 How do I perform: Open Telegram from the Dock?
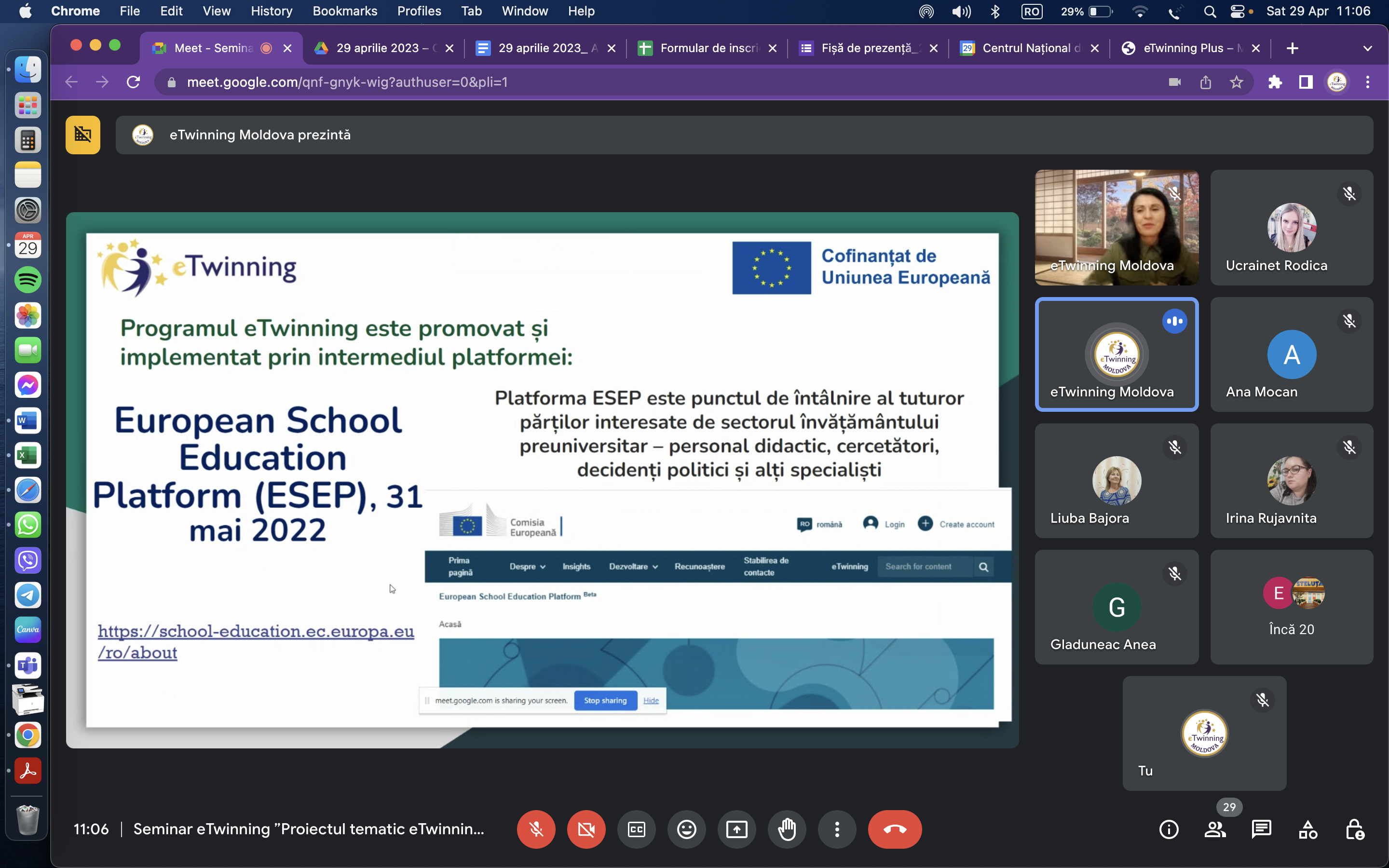pos(27,595)
